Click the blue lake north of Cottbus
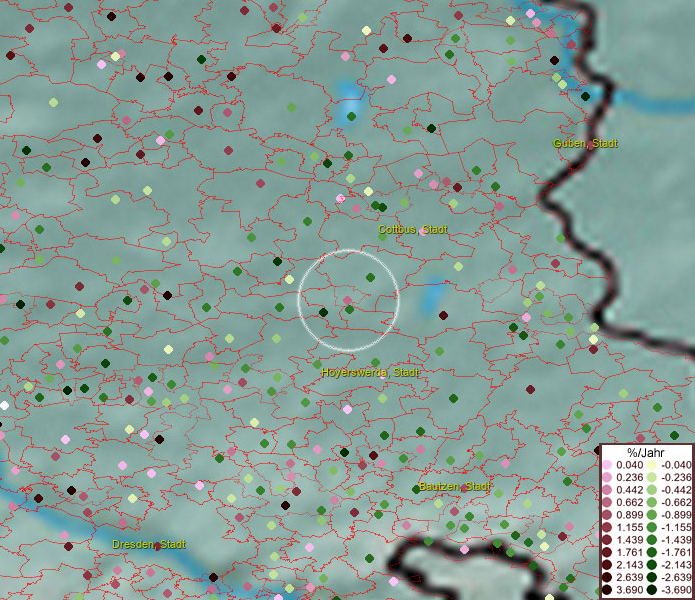 point(350,103)
